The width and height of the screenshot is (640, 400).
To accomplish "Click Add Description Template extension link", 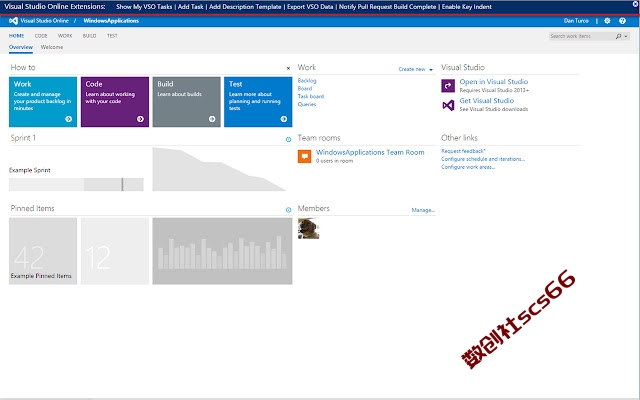I will coord(245,7).
